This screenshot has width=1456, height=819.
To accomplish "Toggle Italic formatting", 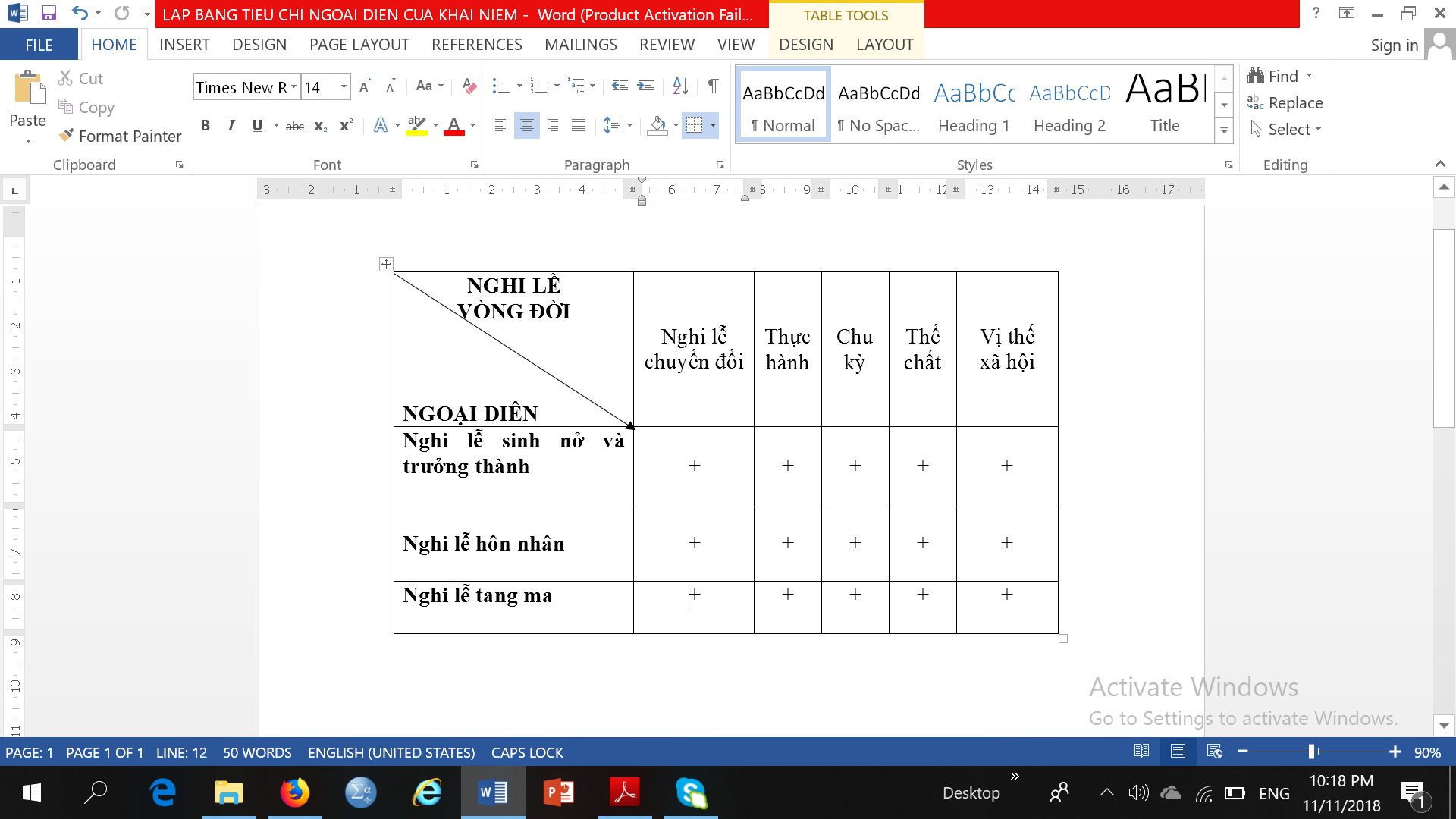I will click(231, 126).
